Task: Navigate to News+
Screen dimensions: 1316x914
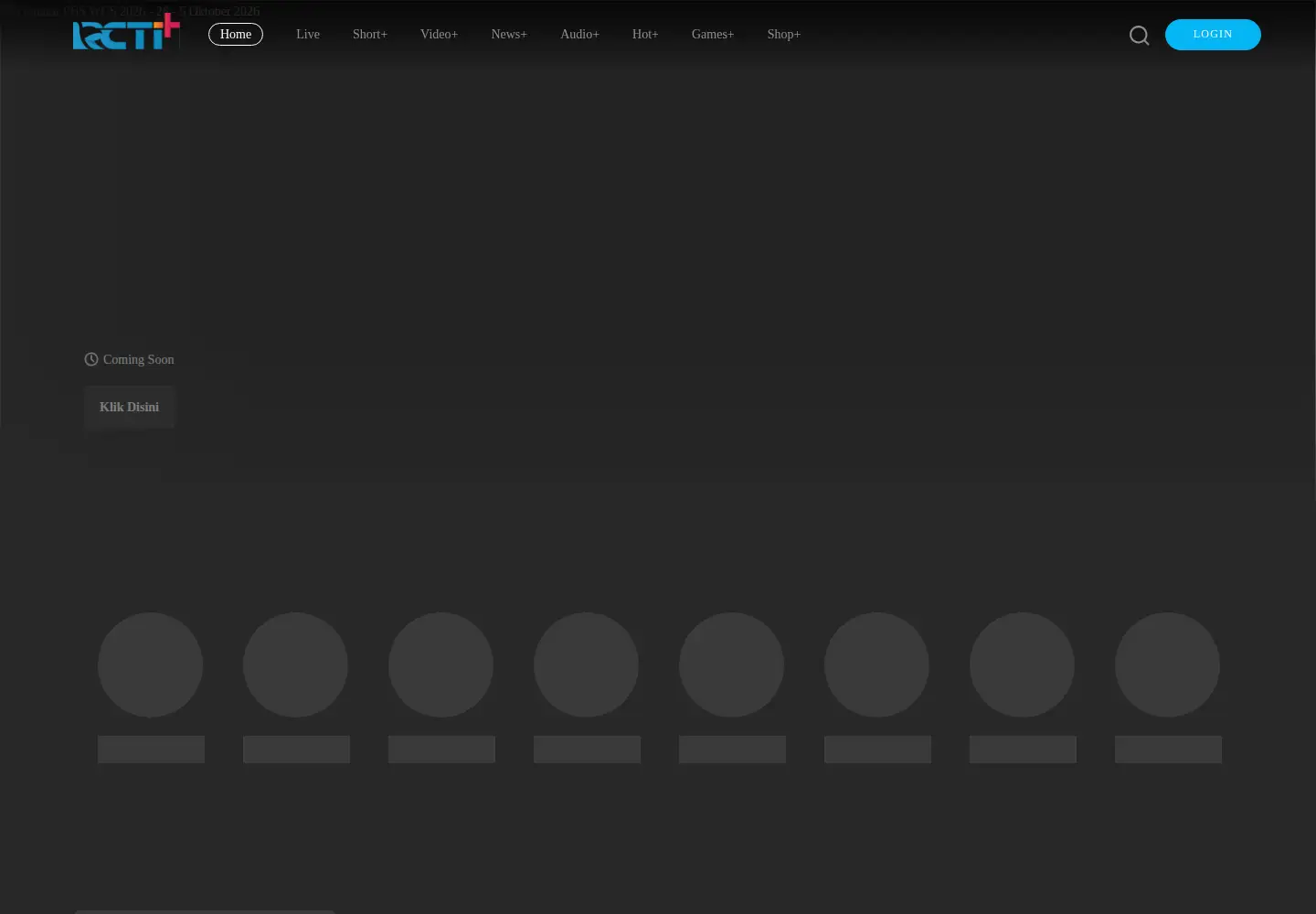Action: [509, 34]
